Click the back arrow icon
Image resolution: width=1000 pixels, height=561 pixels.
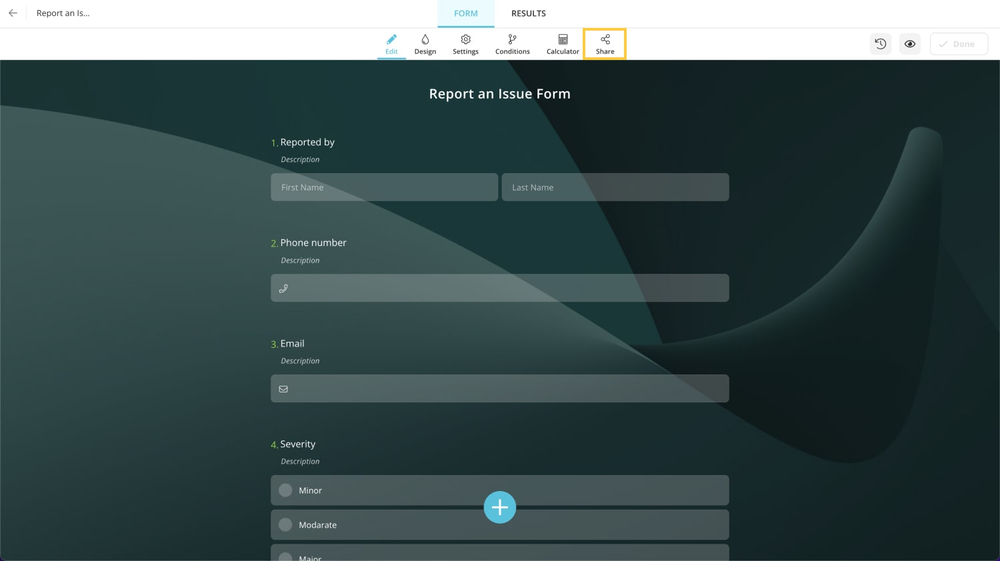13,13
